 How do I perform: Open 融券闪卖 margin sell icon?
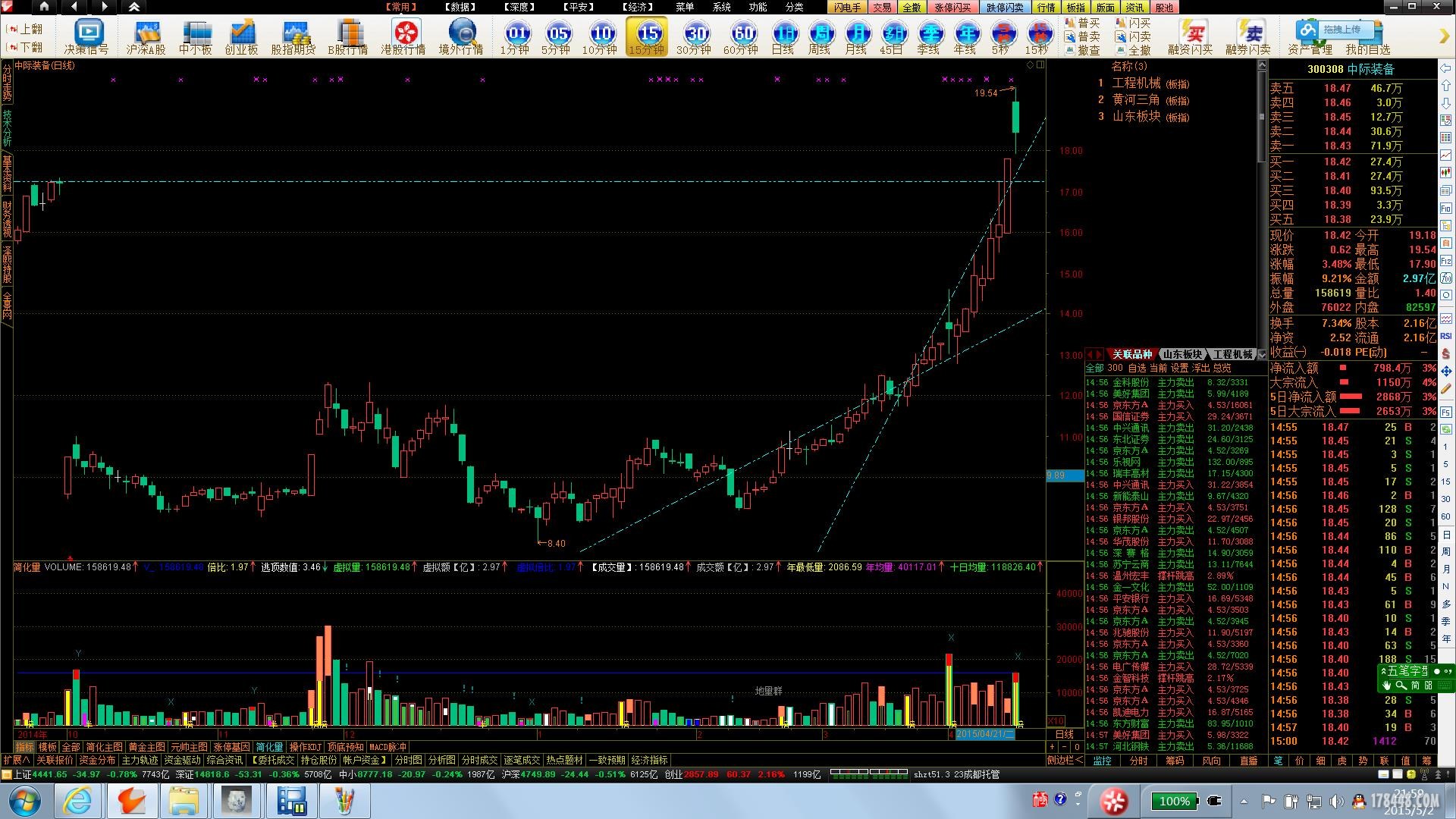[1248, 36]
